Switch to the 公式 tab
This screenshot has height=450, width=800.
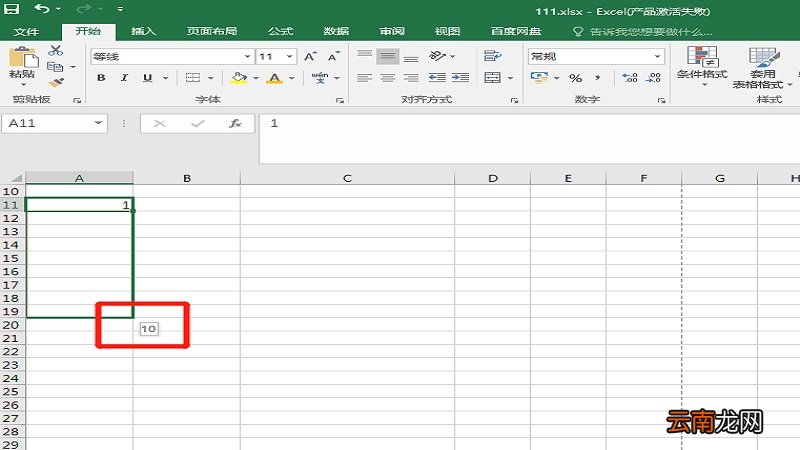(x=281, y=31)
